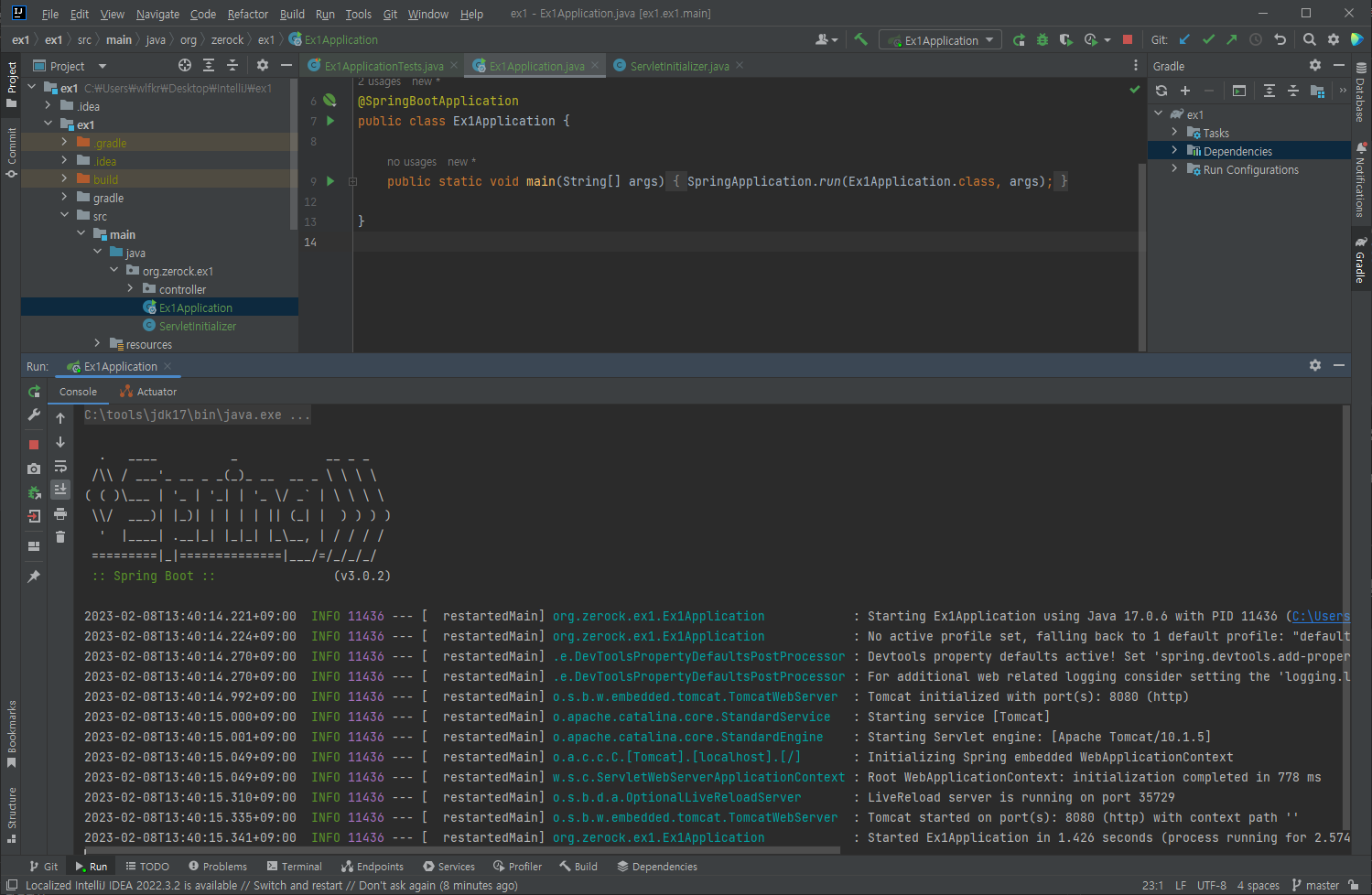This screenshot has width=1372, height=895.
Task: Open the Problems tool window
Action: [218, 867]
